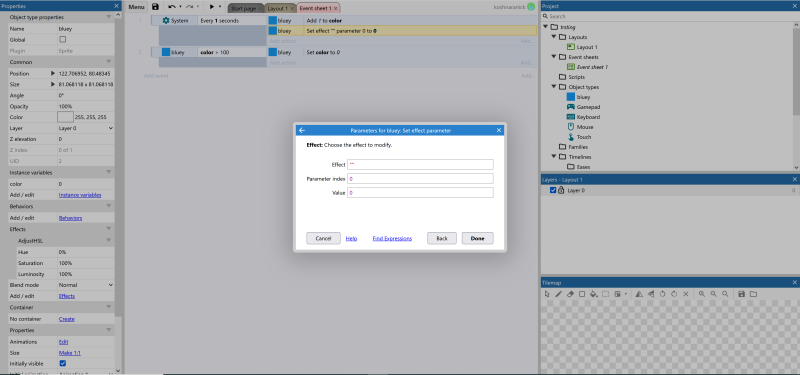The width and height of the screenshot is (800, 375).
Task: Open the Layer dropdown in Properties
Action: click(86, 129)
